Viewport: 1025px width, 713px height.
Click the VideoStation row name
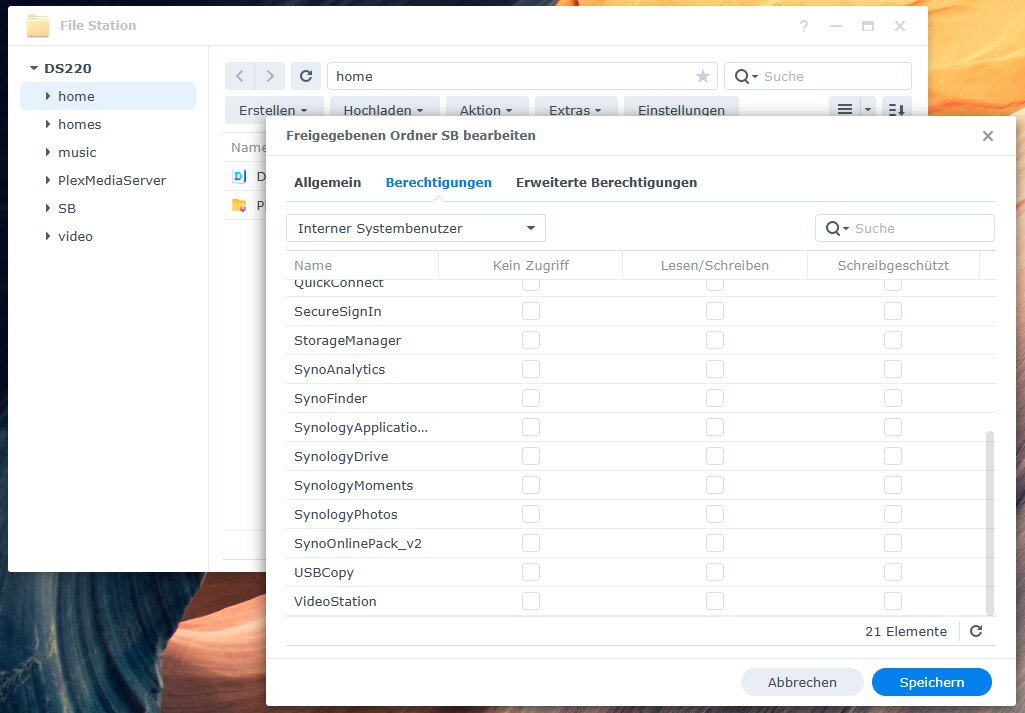click(335, 601)
